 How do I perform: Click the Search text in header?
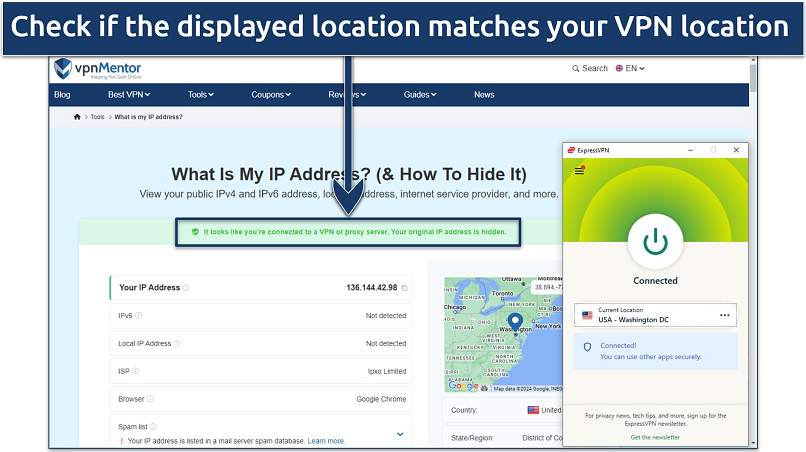pos(595,68)
